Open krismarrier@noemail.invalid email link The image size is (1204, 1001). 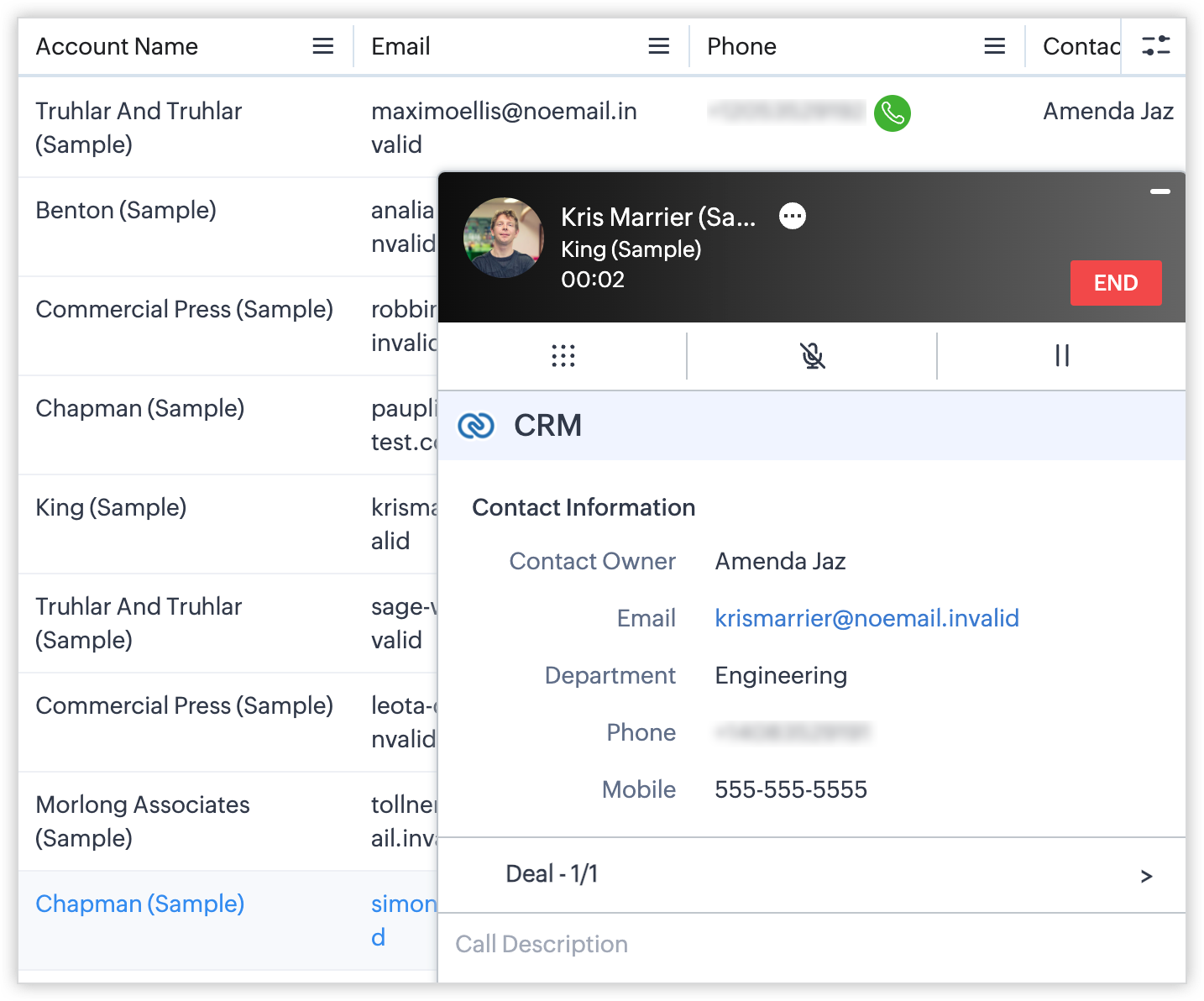tap(866, 618)
